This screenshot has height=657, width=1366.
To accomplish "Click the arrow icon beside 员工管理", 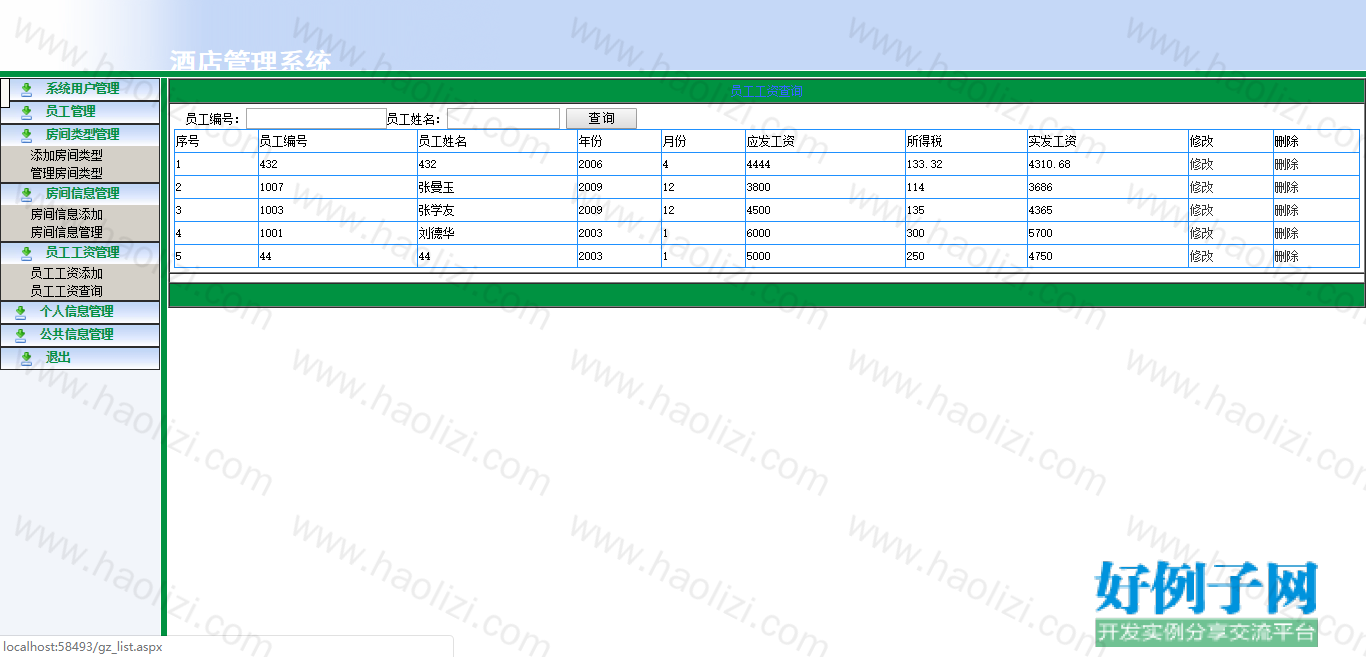I will click(27, 112).
